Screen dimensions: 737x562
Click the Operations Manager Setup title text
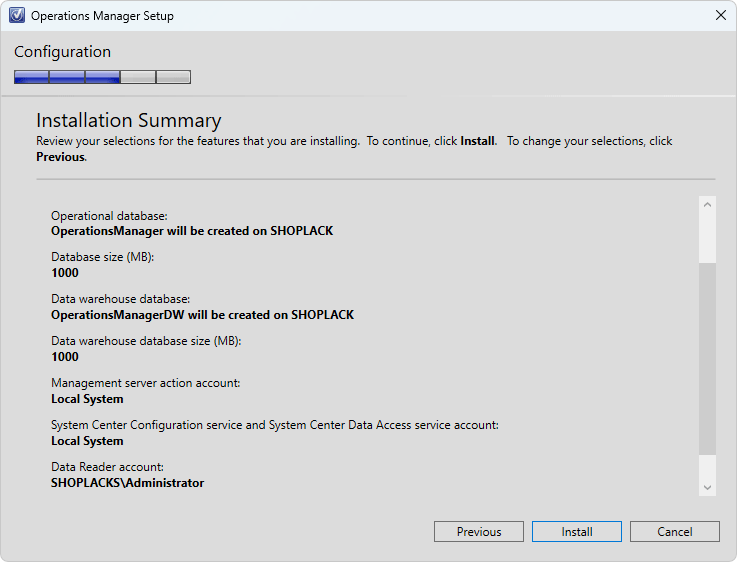pyautogui.click(x=102, y=16)
